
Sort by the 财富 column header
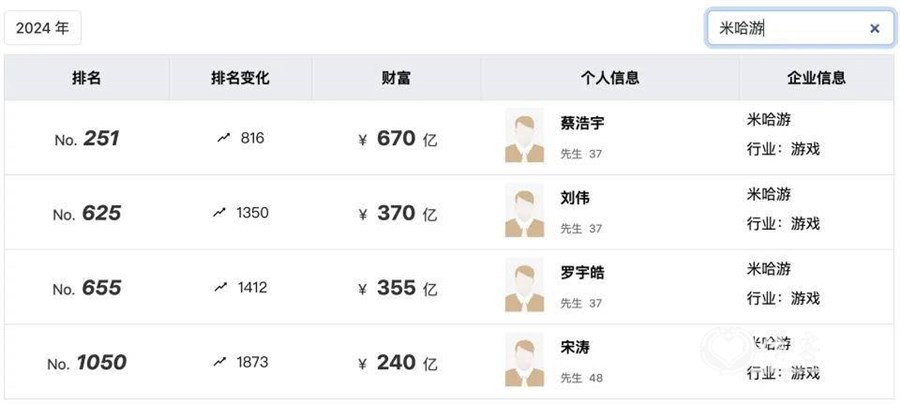[x=396, y=78]
